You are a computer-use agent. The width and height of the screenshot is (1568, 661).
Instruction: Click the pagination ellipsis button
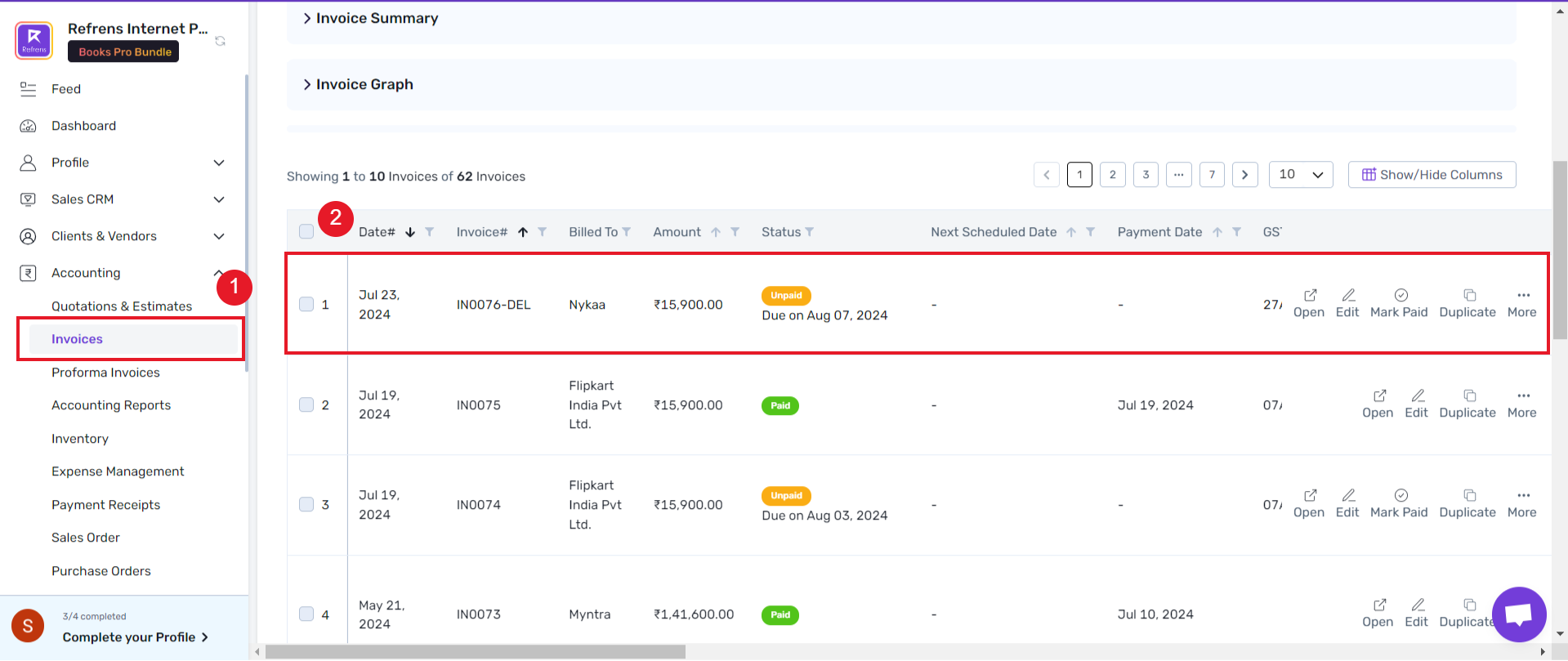coord(1179,174)
